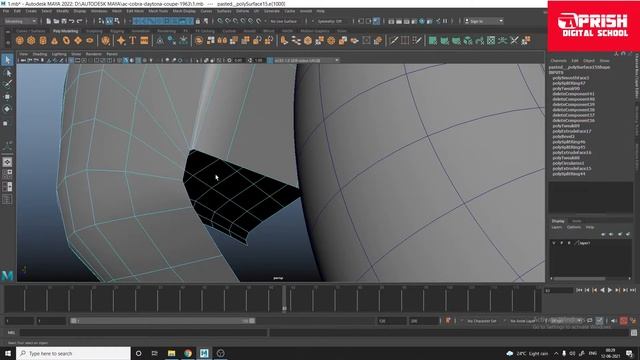Click polySplitRing47 in the inputs list
Screen dimensions: 640x360
(569, 83)
